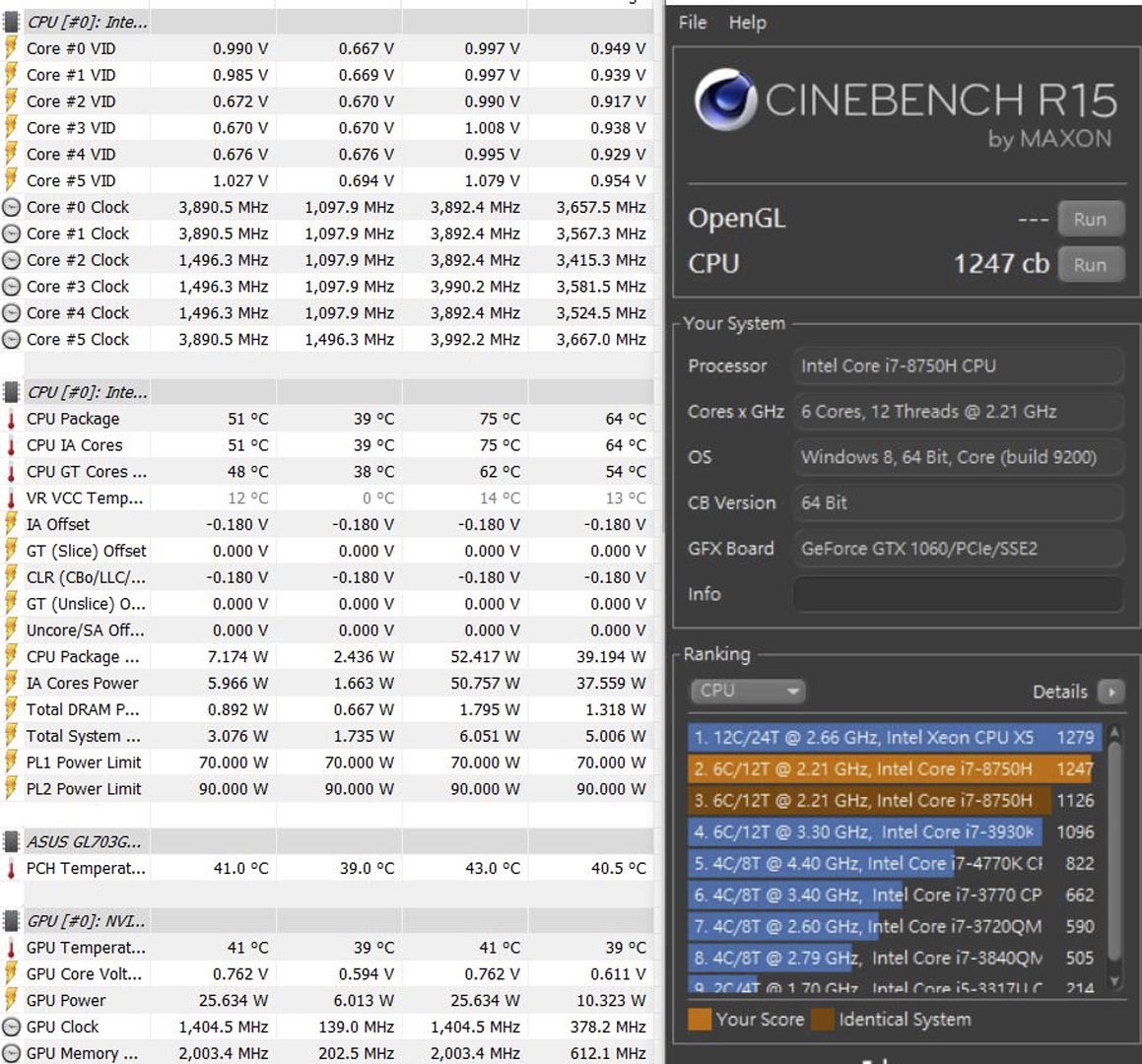Click the VR VCC Temp thermometer icon
This screenshot has width=1142, height=1064.
point(11,499)
